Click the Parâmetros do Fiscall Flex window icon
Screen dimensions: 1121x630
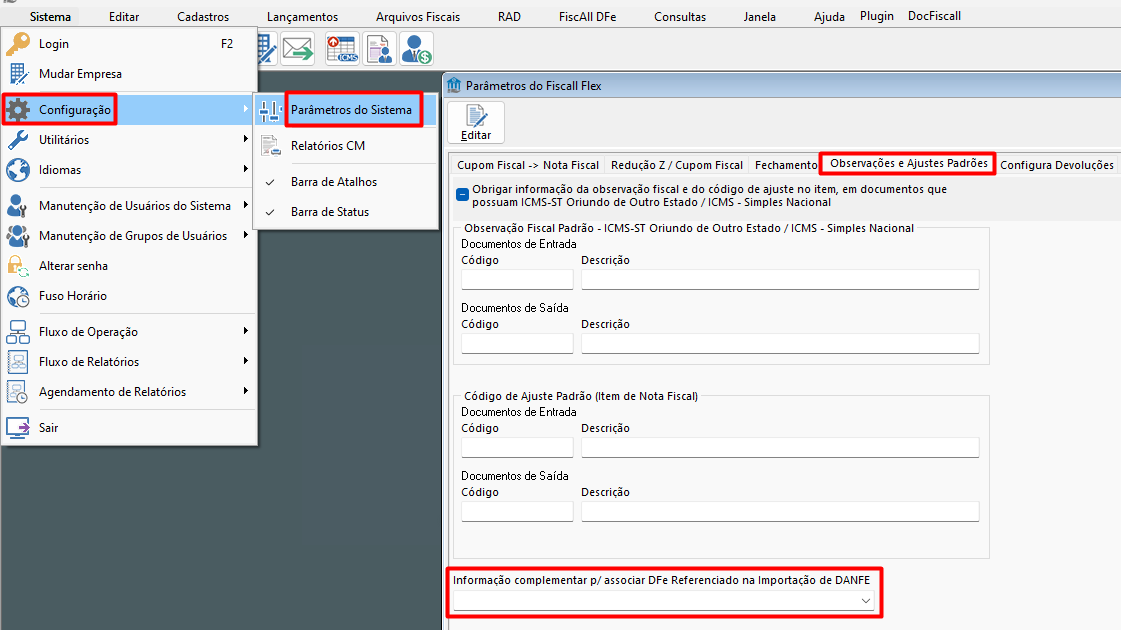pyautogui.click(x=454, y=86)
